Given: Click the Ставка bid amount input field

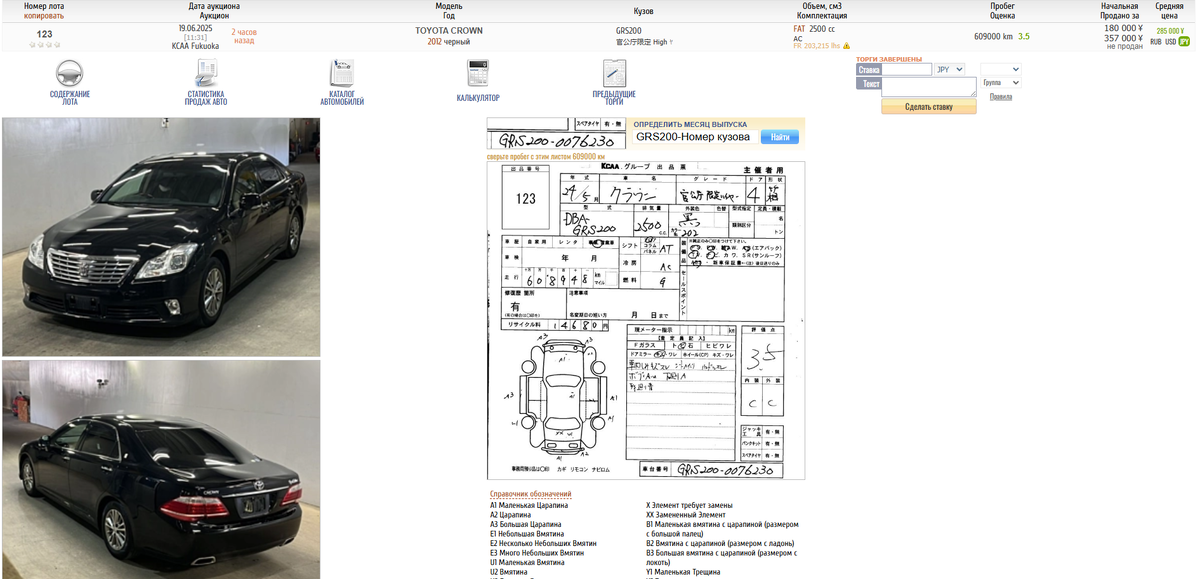Looking at the screenshot, I should coord(907,70).
